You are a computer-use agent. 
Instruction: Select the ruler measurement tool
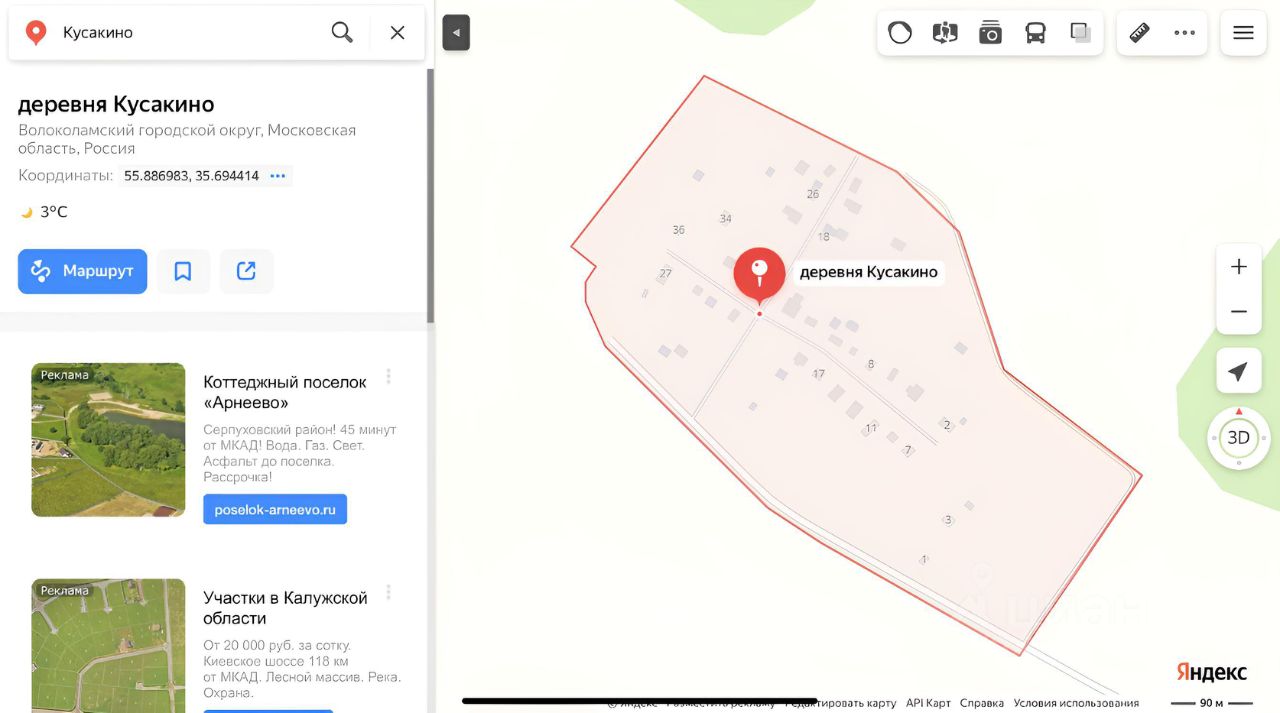(1139, 33)
